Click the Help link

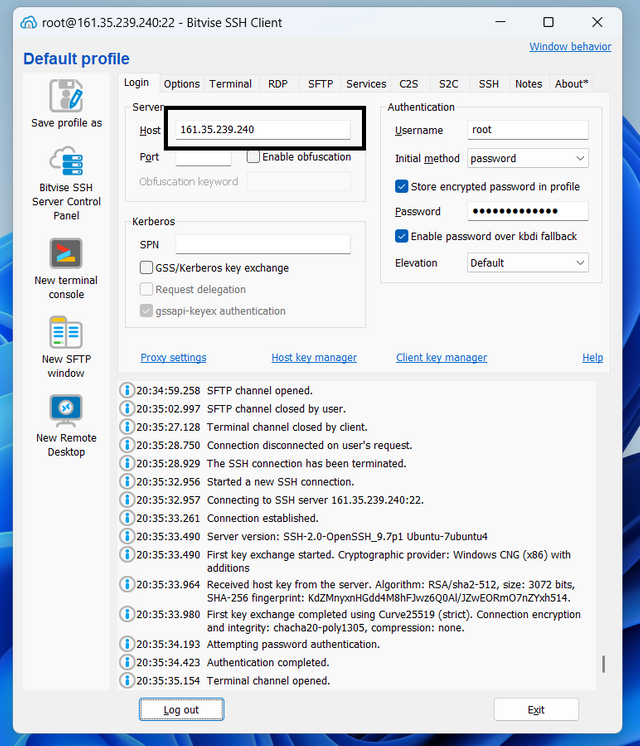[592, 357]
